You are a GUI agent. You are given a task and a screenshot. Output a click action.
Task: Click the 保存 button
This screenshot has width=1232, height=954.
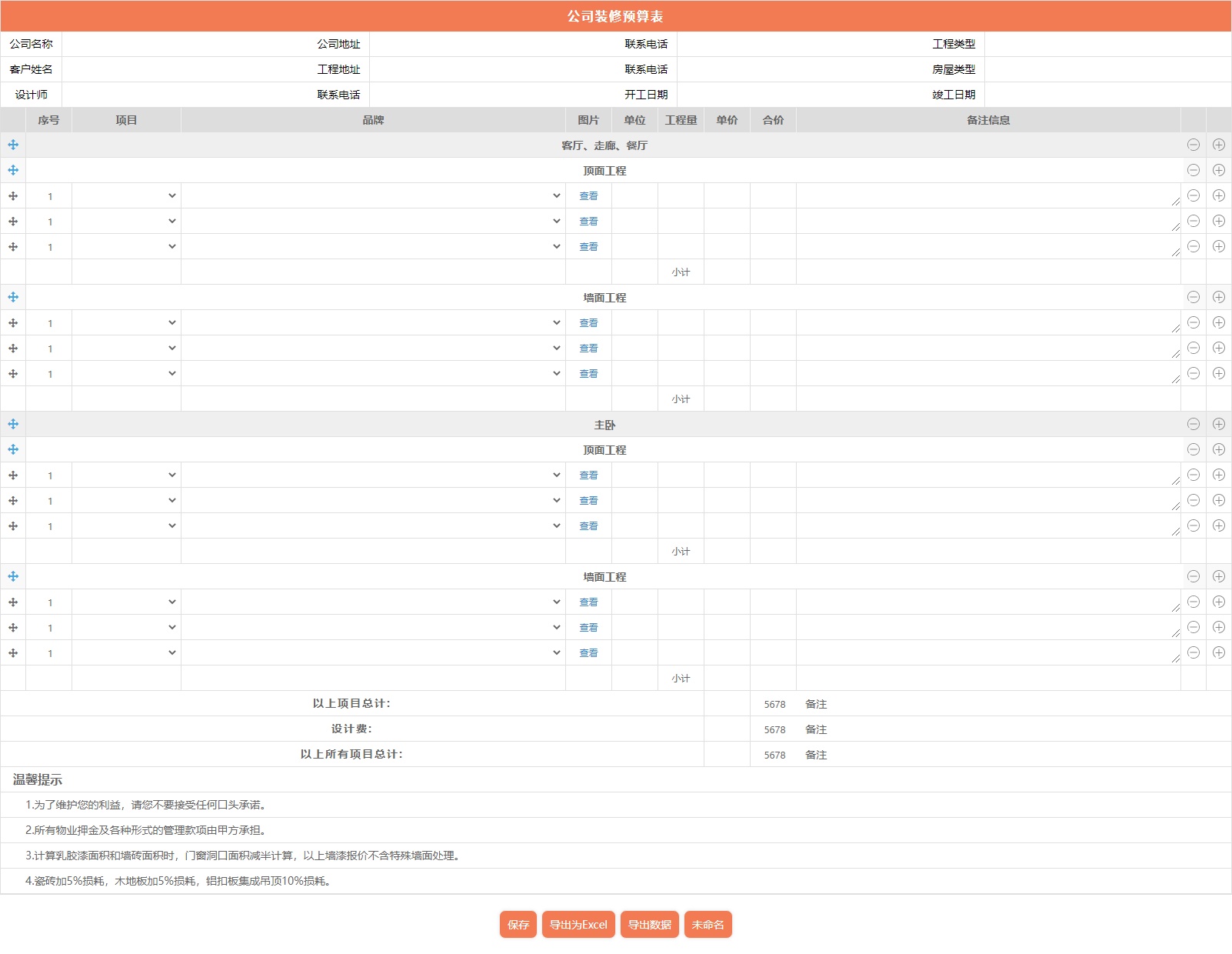click(518, 925)
